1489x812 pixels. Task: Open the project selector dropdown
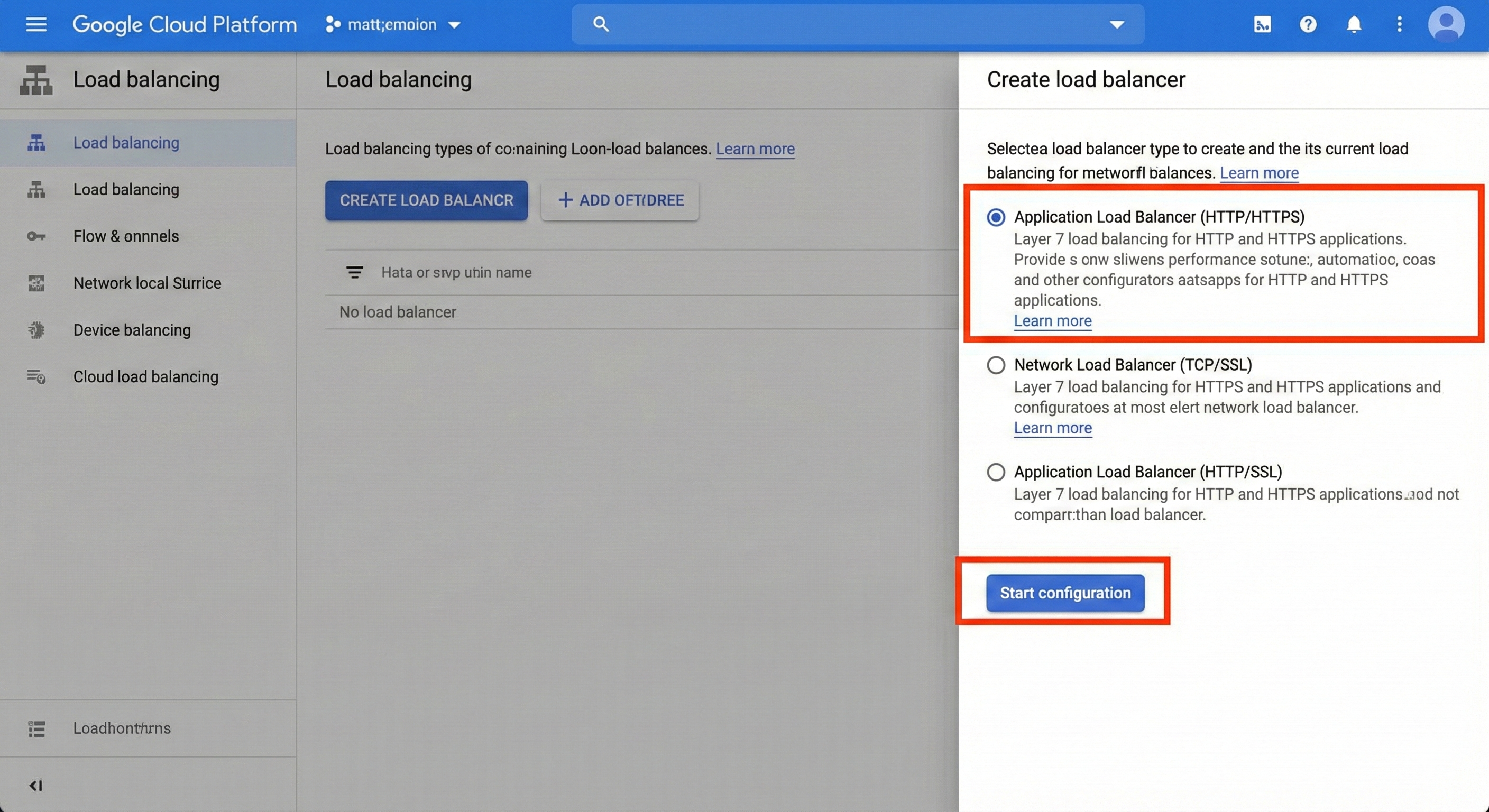click(x=393, y=24)
